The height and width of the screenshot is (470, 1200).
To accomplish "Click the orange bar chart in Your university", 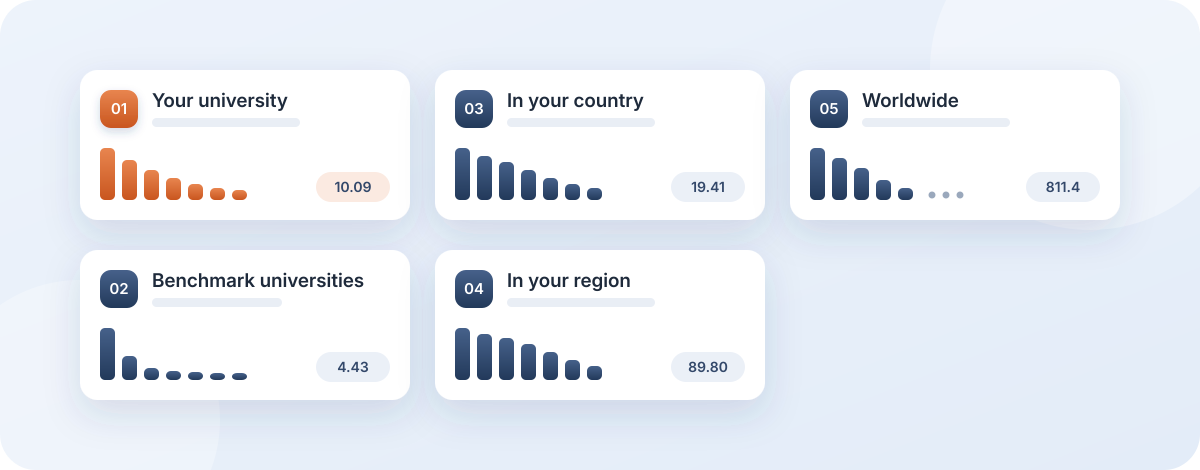I will pyautogui.click(x=173, y=174).
